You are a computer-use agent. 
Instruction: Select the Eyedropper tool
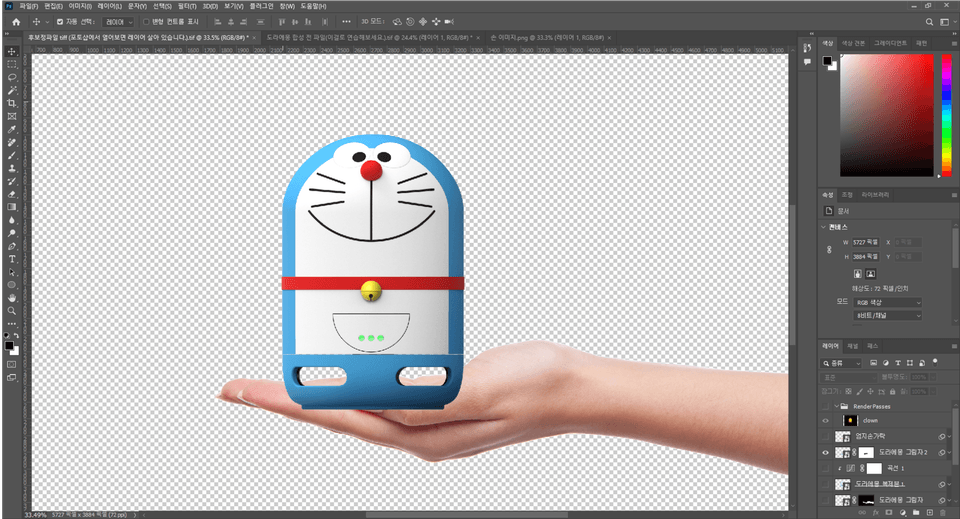12,129
